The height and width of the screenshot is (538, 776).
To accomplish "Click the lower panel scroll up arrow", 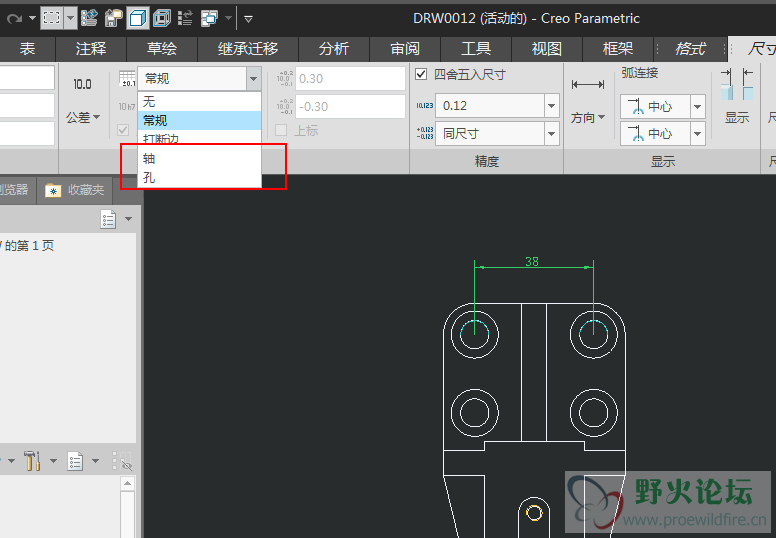I will click(x=128, y=483).
